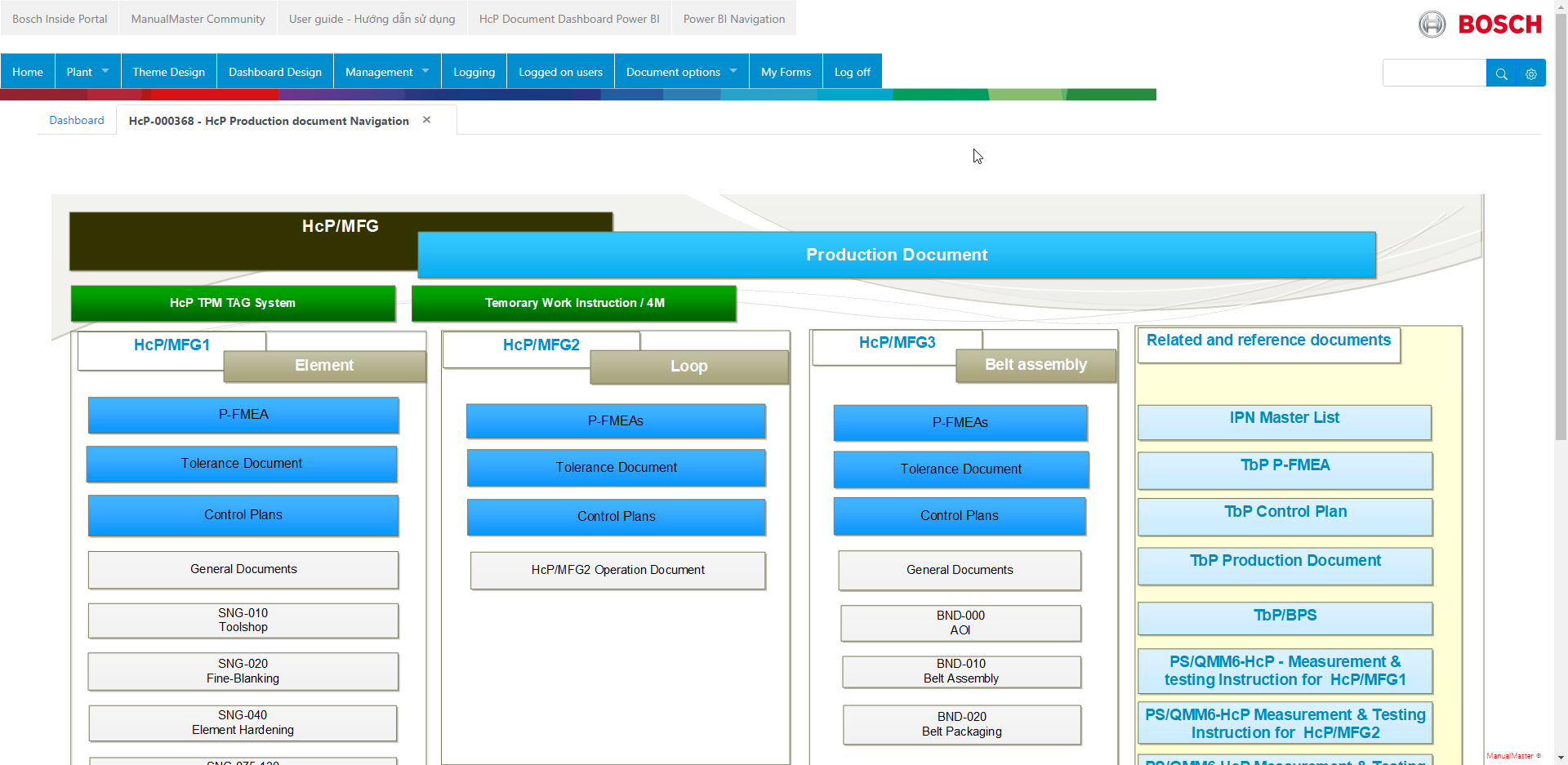Open Control Plans under HcP/MFG1
The height and width of the screenshot is (765, 1568).
[x=243, y=515]
